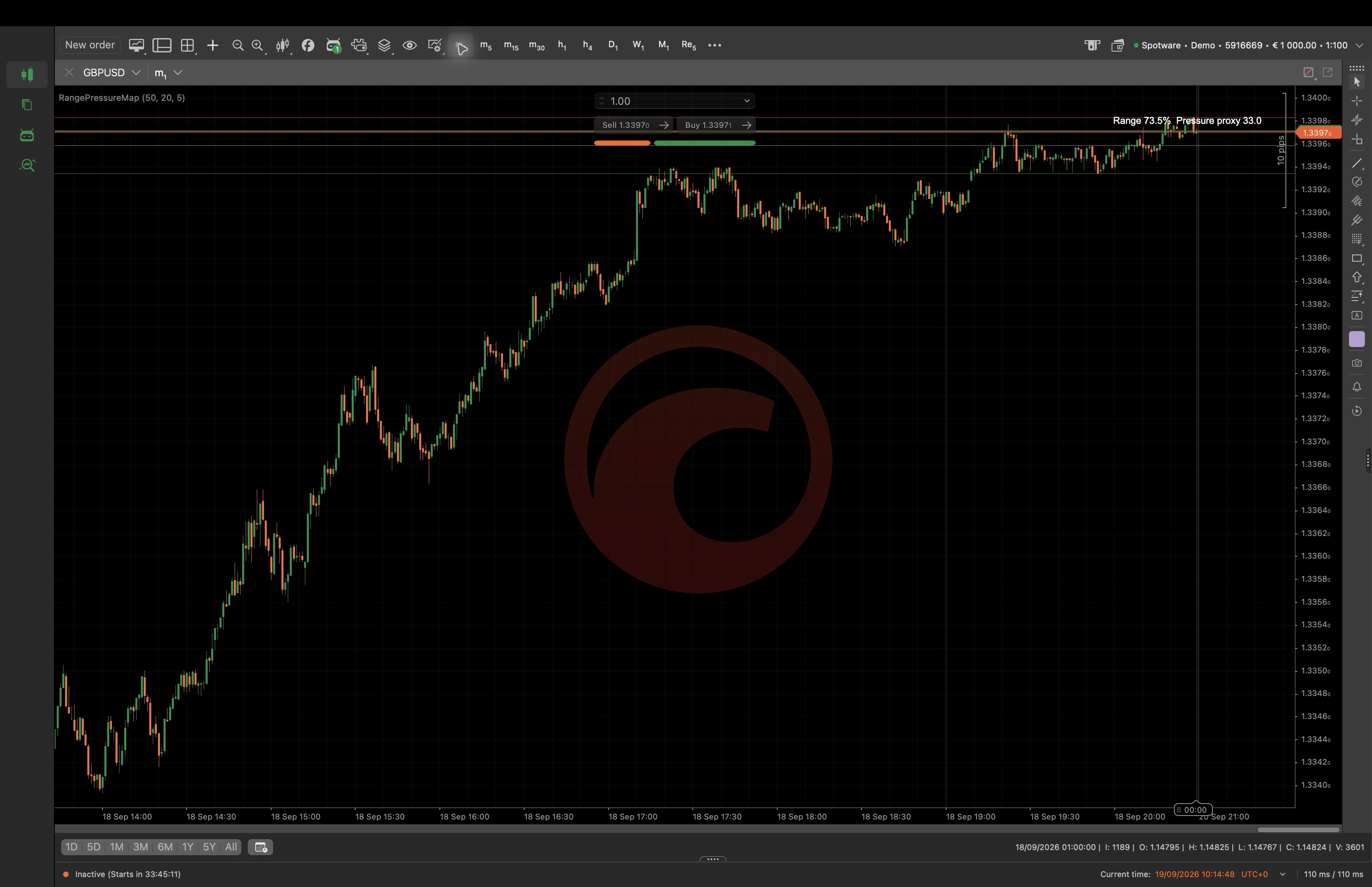
Task: Toggle the multi-chart grid layout icon
Action: tap(187, 46)
